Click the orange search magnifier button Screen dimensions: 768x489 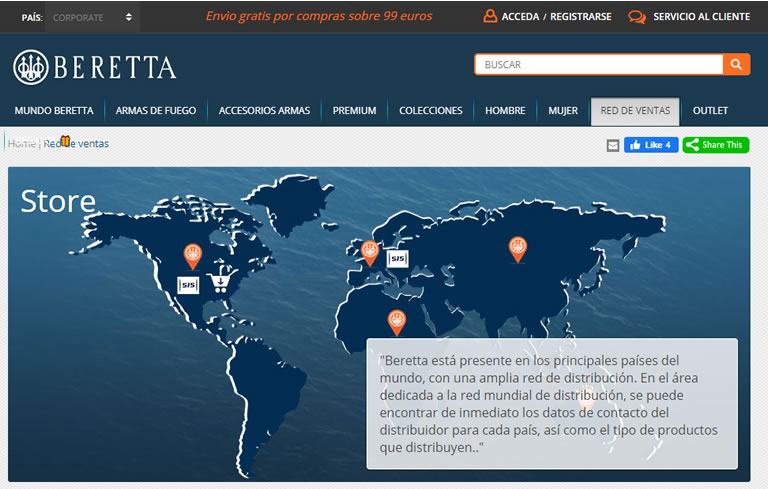736,65
